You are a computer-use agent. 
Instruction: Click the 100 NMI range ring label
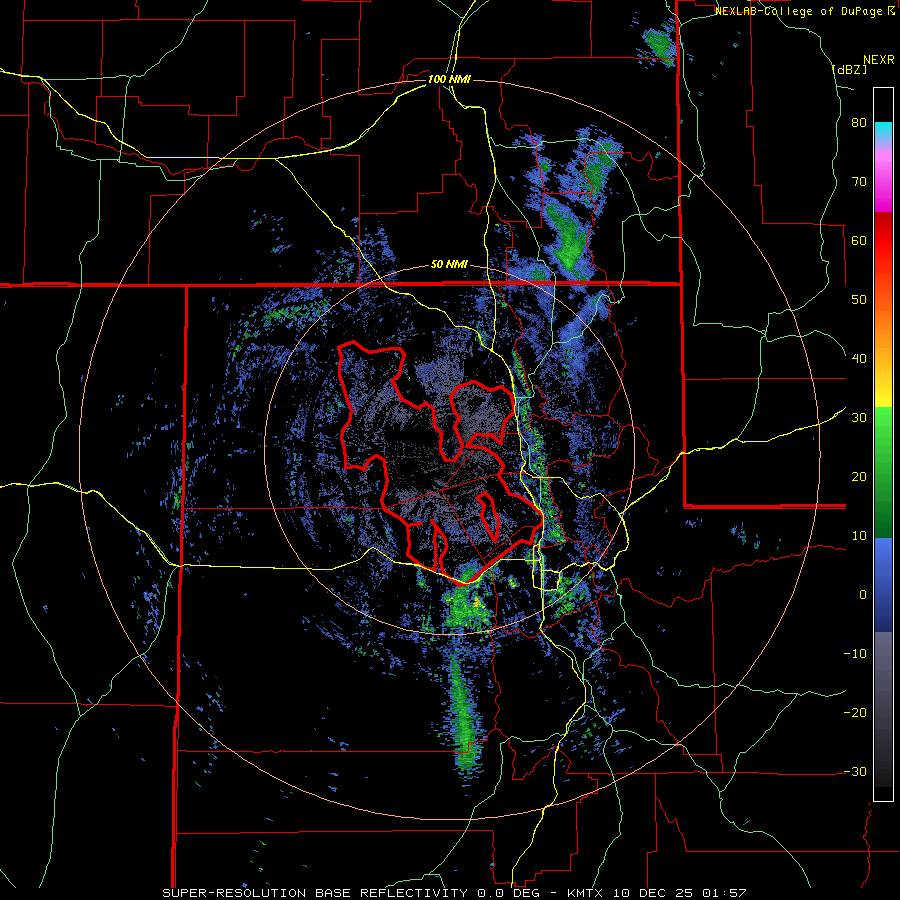click(x=449, y=79)
